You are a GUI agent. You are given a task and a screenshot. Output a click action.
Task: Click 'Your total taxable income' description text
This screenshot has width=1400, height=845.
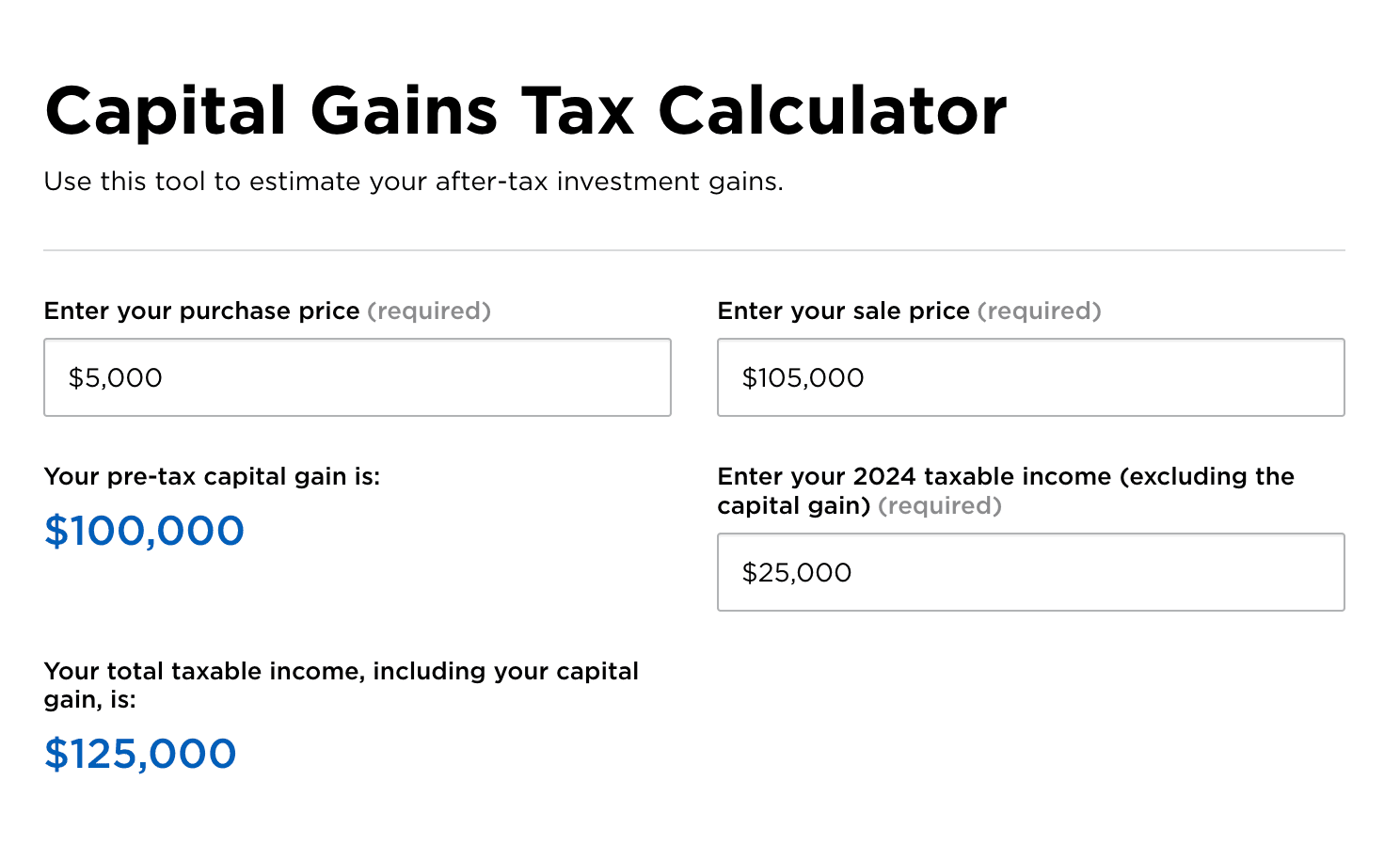pyautogui.click(x=342, y=685)
